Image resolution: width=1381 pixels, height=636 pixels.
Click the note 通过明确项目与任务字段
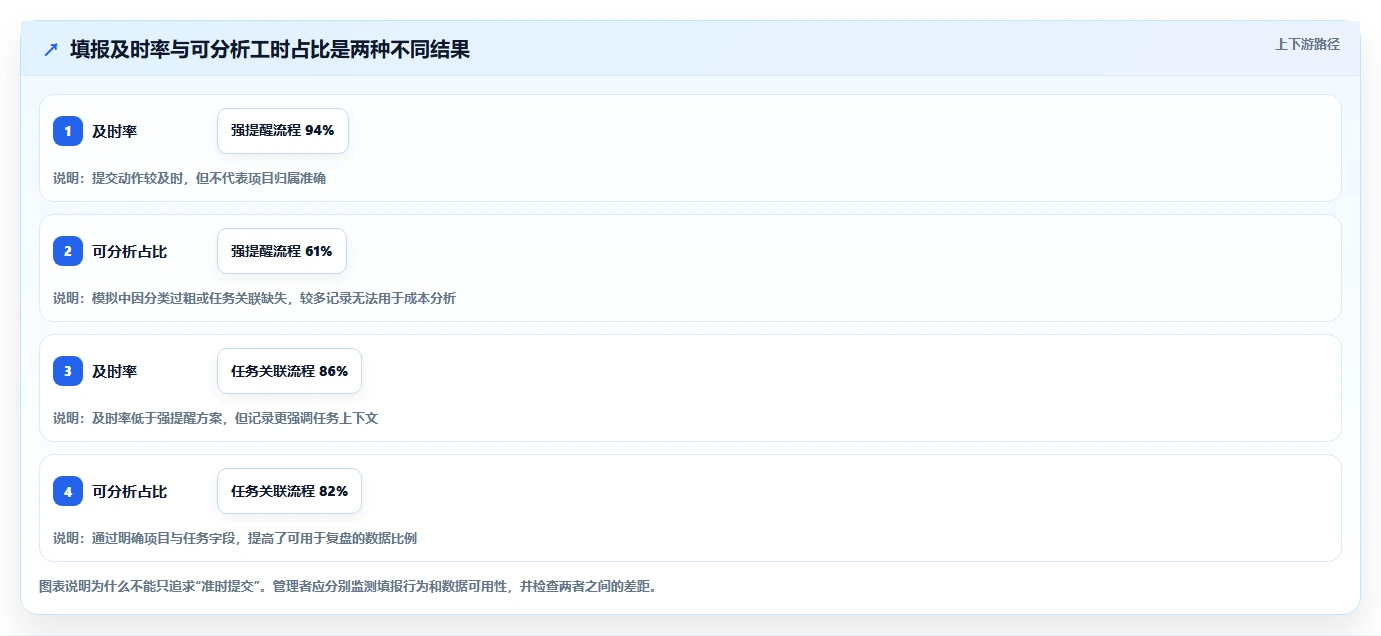point(235,538)
